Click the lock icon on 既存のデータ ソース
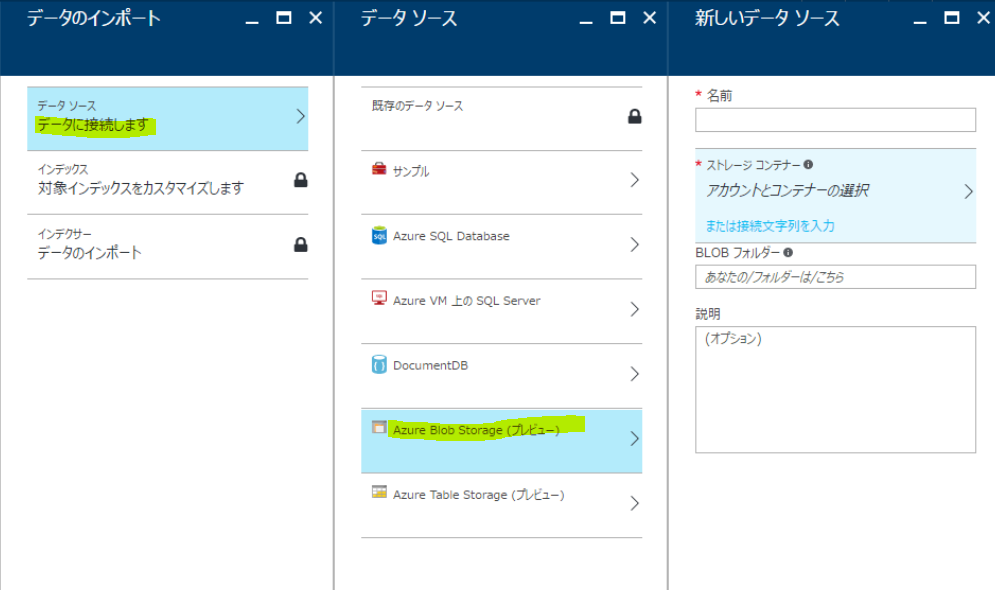The image size is (995, 590). [x=635, y=116]
